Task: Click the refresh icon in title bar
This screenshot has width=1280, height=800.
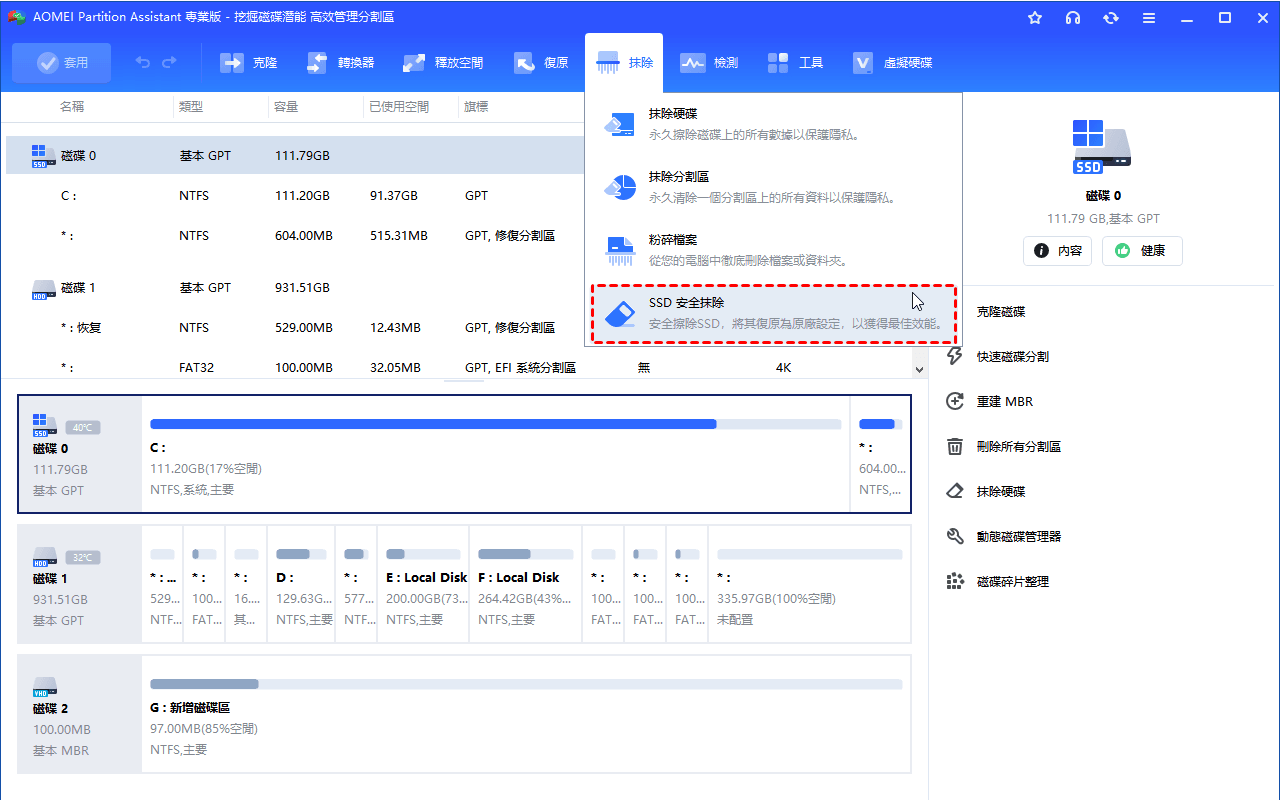Action: [1110, 18]
